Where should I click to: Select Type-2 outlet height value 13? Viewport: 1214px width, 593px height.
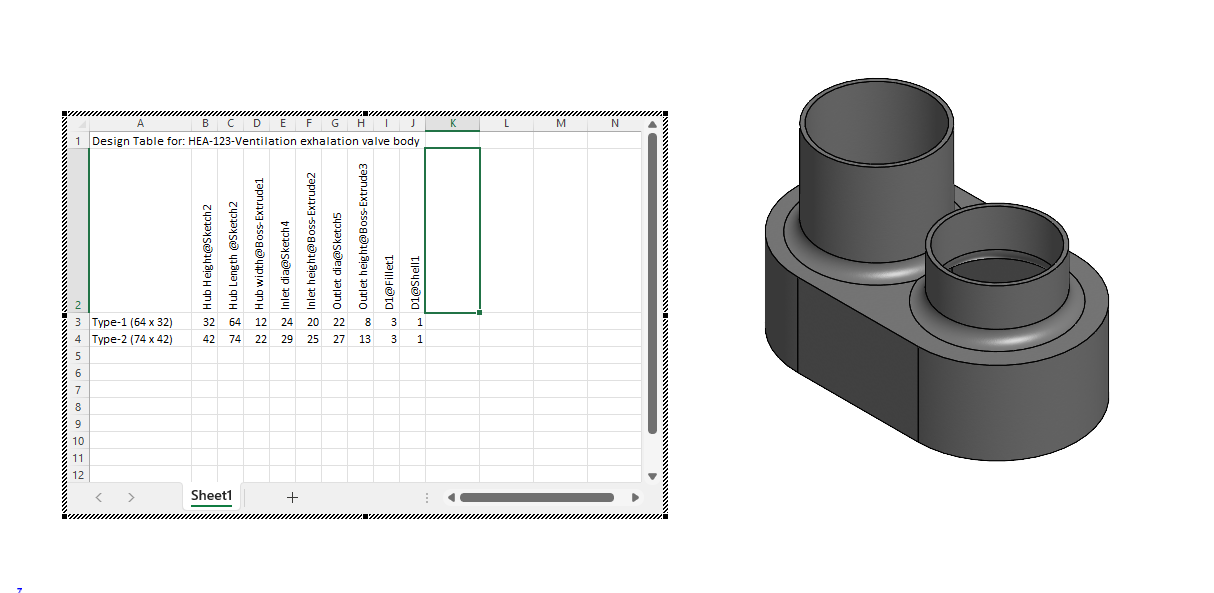[360, 339]
